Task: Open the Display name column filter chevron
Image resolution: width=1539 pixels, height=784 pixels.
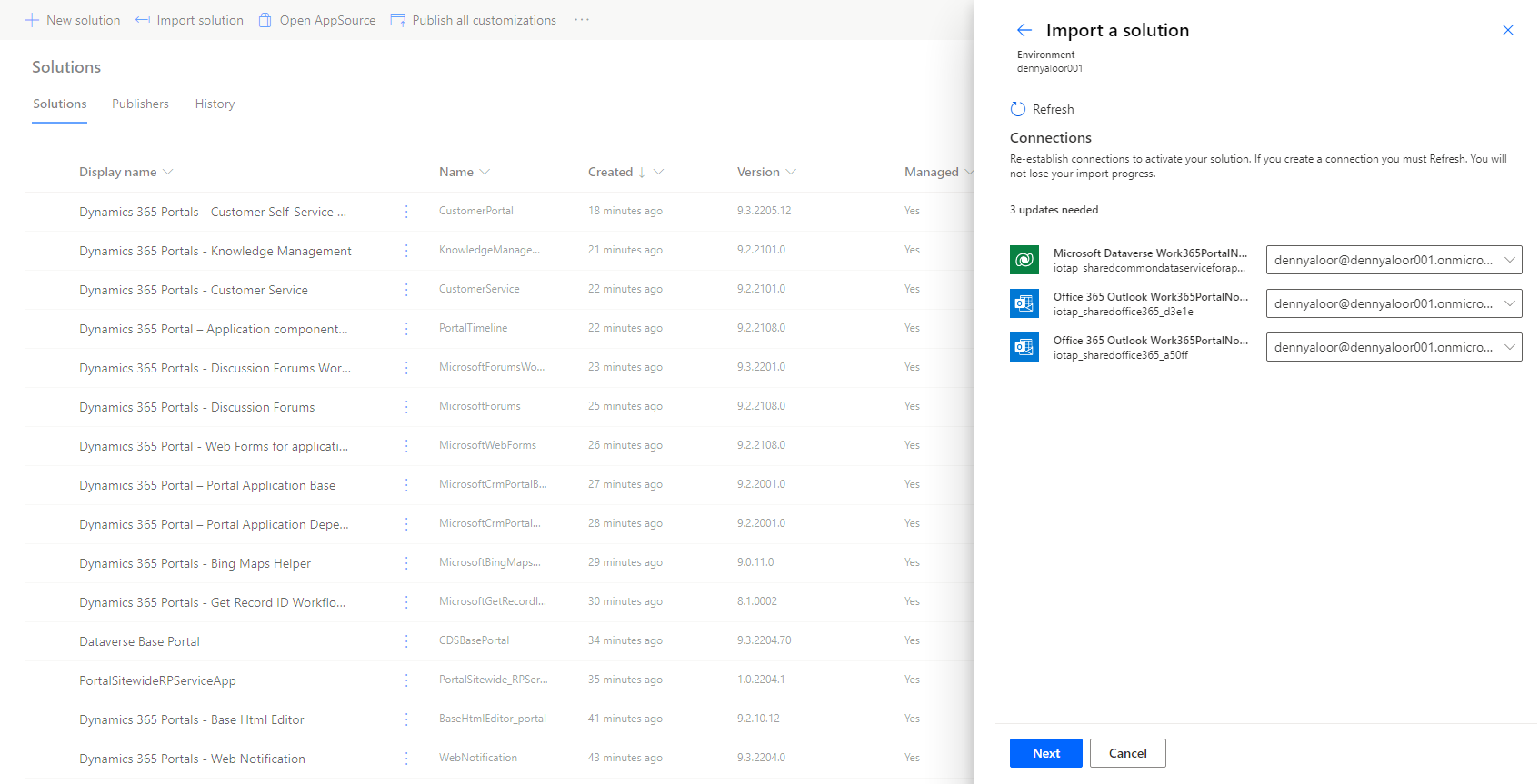Action: pyautogui.click(x=168, y=172)
